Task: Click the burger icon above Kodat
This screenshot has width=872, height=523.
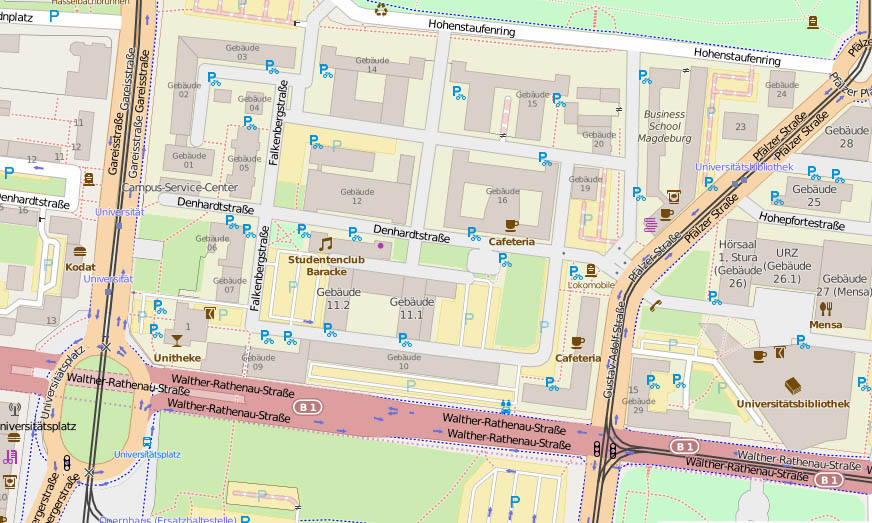Action: pyautogui.click(x=80, y=251)
